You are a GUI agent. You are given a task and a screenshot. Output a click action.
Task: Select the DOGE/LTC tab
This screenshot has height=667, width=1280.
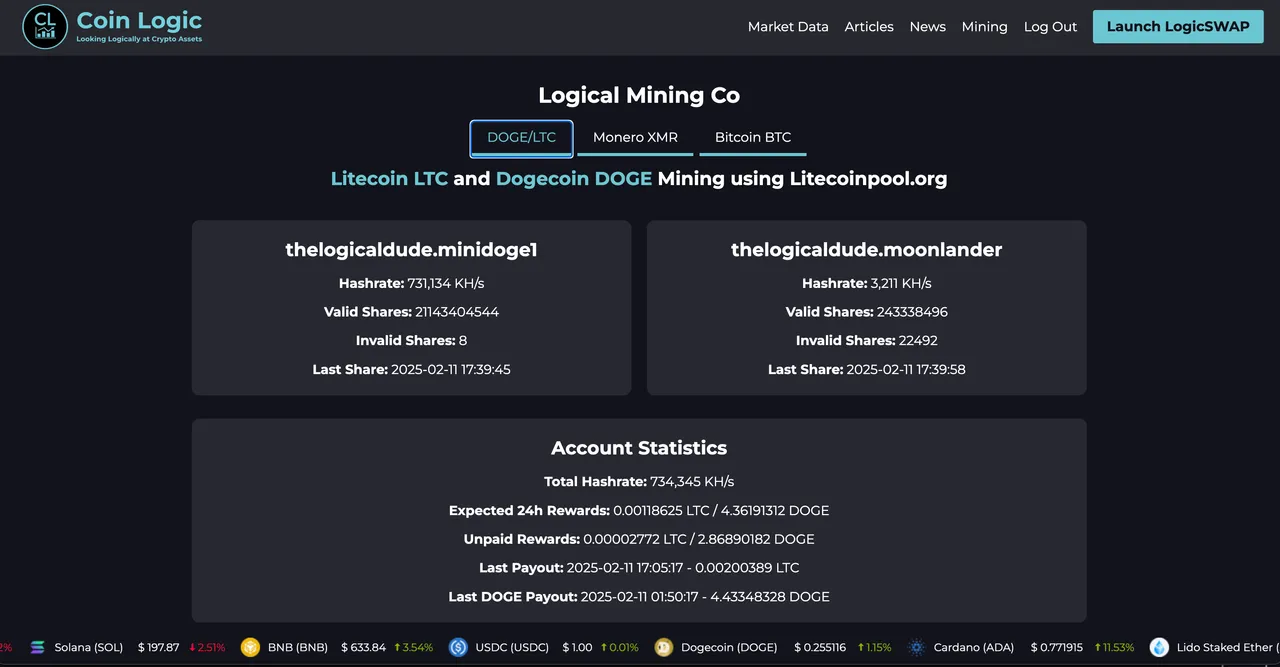[521, 138]
